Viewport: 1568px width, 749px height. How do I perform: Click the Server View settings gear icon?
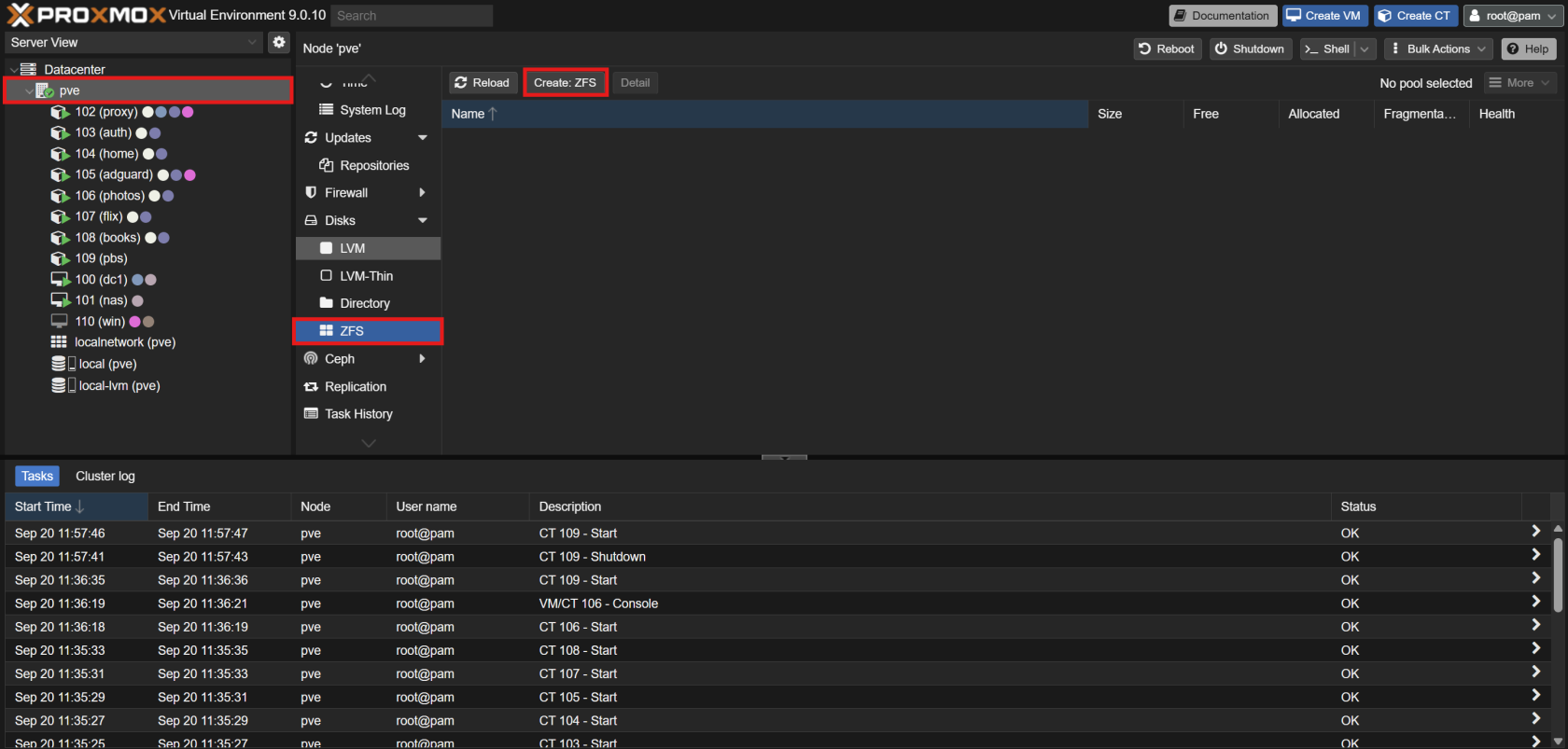point(278,42)
